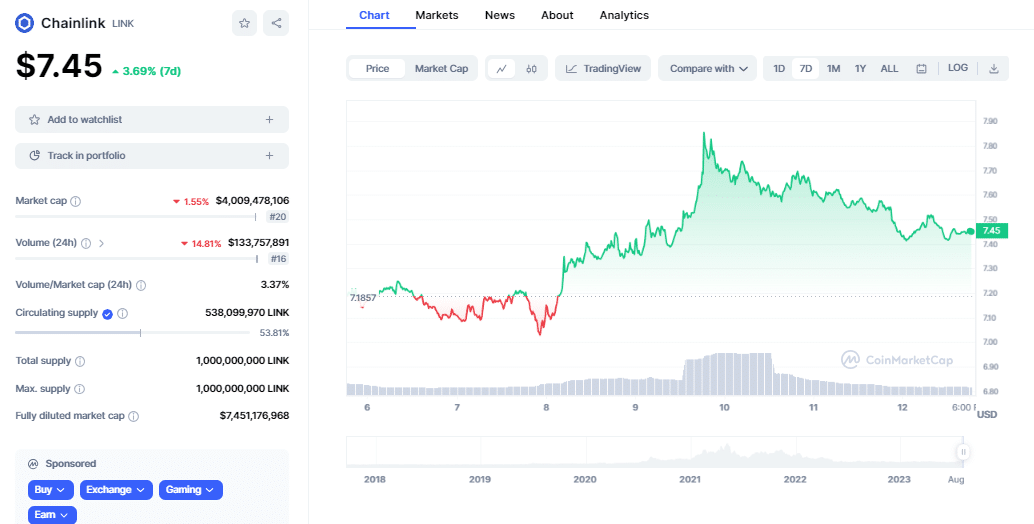Click the $7,451,176,968 diluted cap value

pyautogui.click(x=254, y=416)
